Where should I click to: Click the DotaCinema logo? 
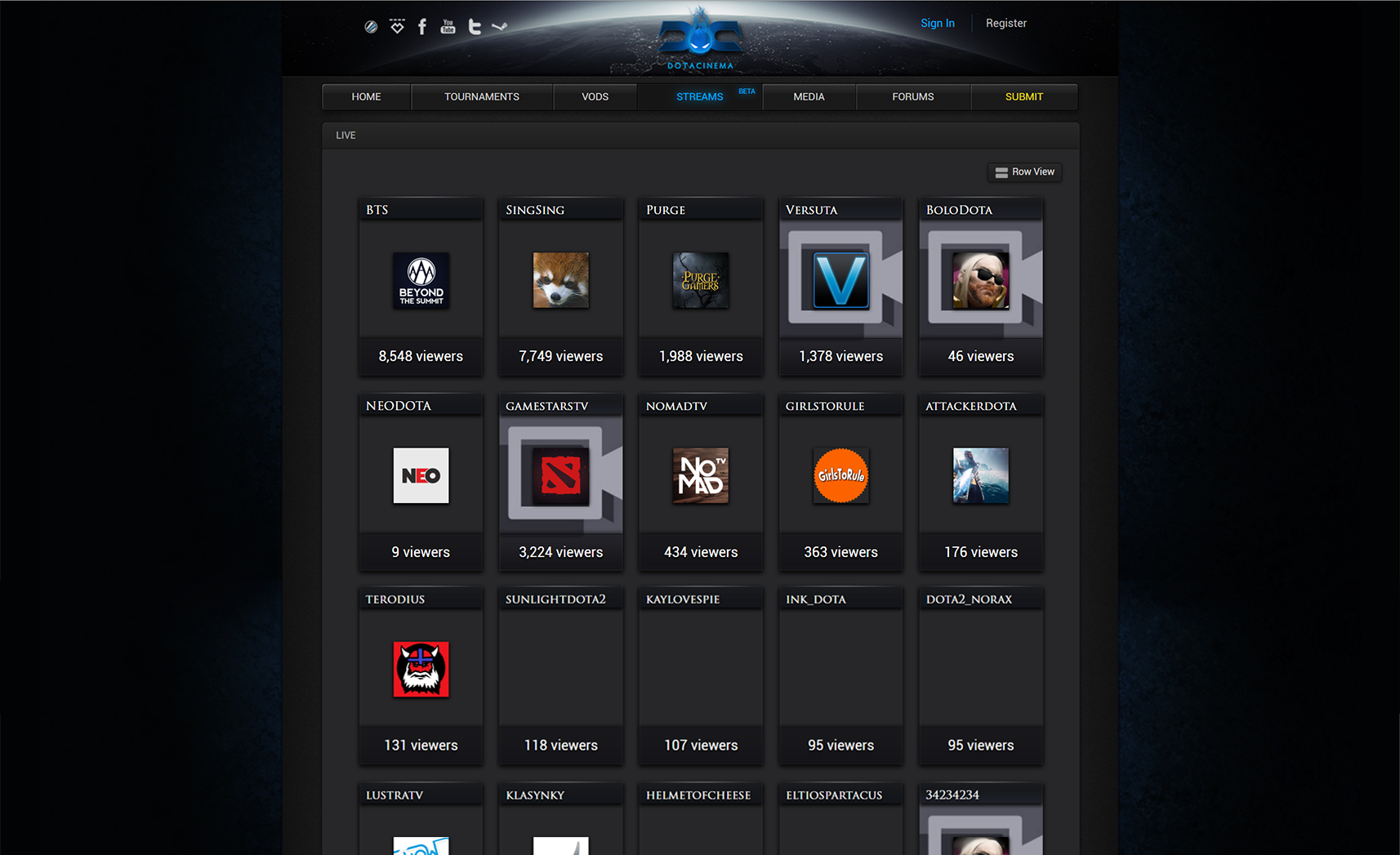(700, 39)
